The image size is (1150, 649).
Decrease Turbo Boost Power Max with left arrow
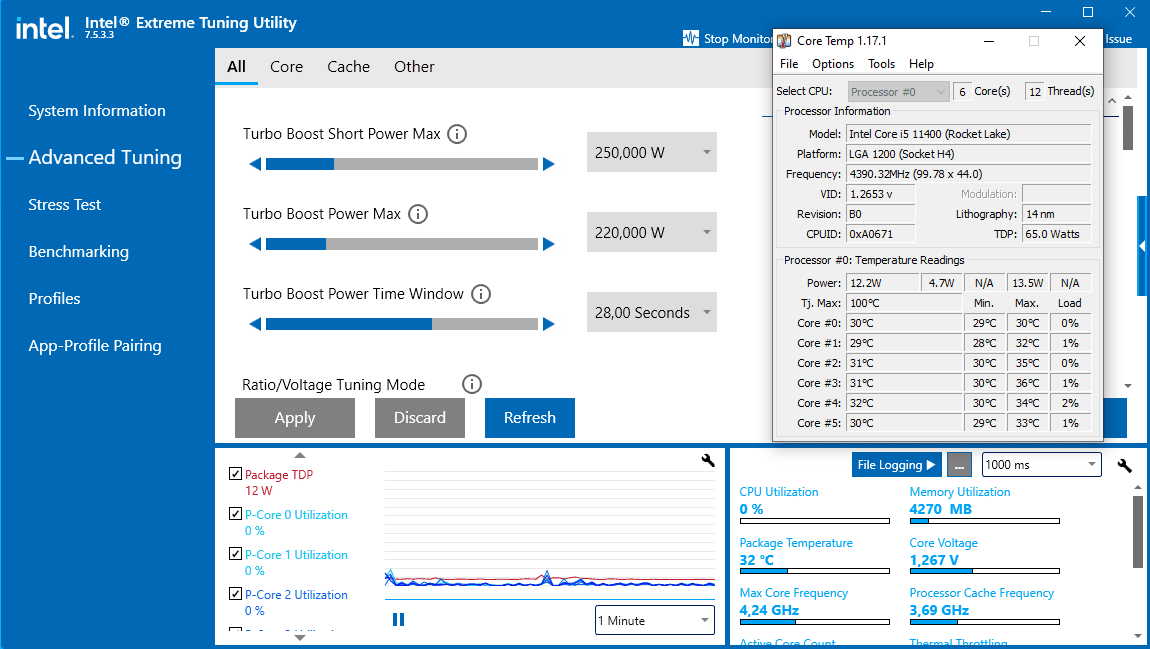[x=255, y=244]
